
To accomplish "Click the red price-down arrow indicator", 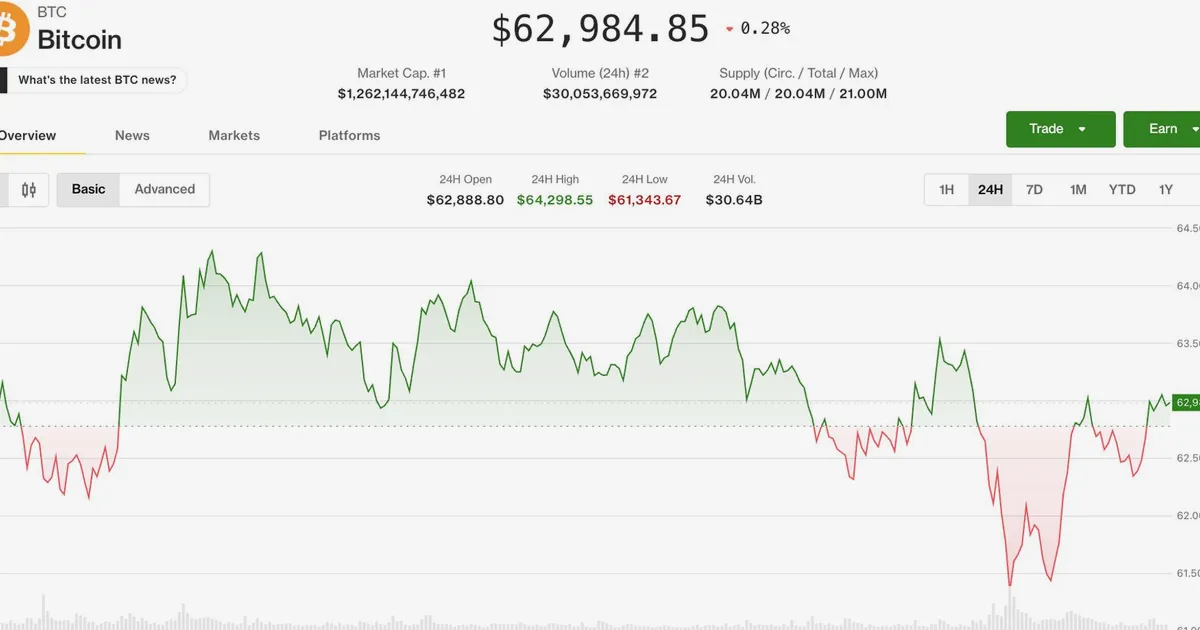I will click(730, 29).
